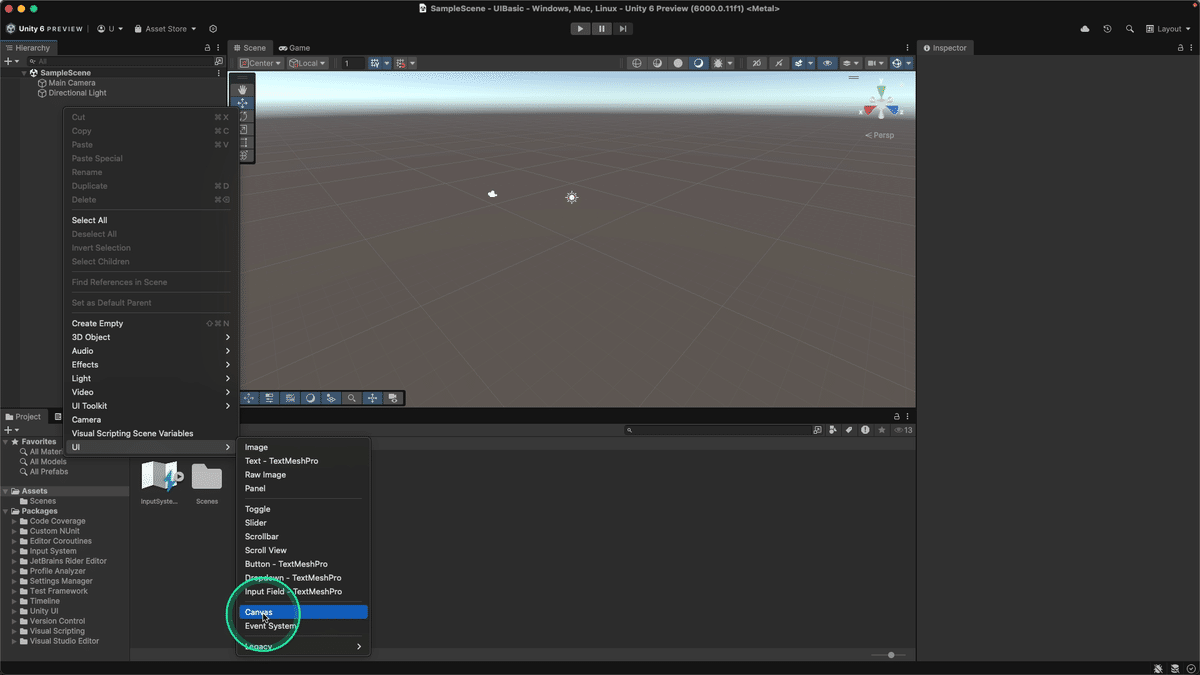The width and height of the screenshot is (1200, 675).
Task: Open the account U dropdown
Action: (111, 29)
